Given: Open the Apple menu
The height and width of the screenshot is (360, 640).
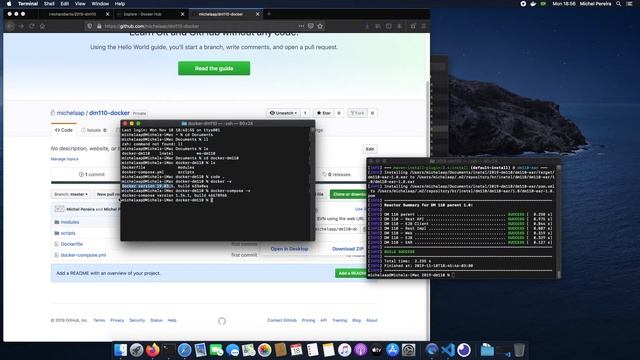Looking at the screenshot, I should [9, 4].
